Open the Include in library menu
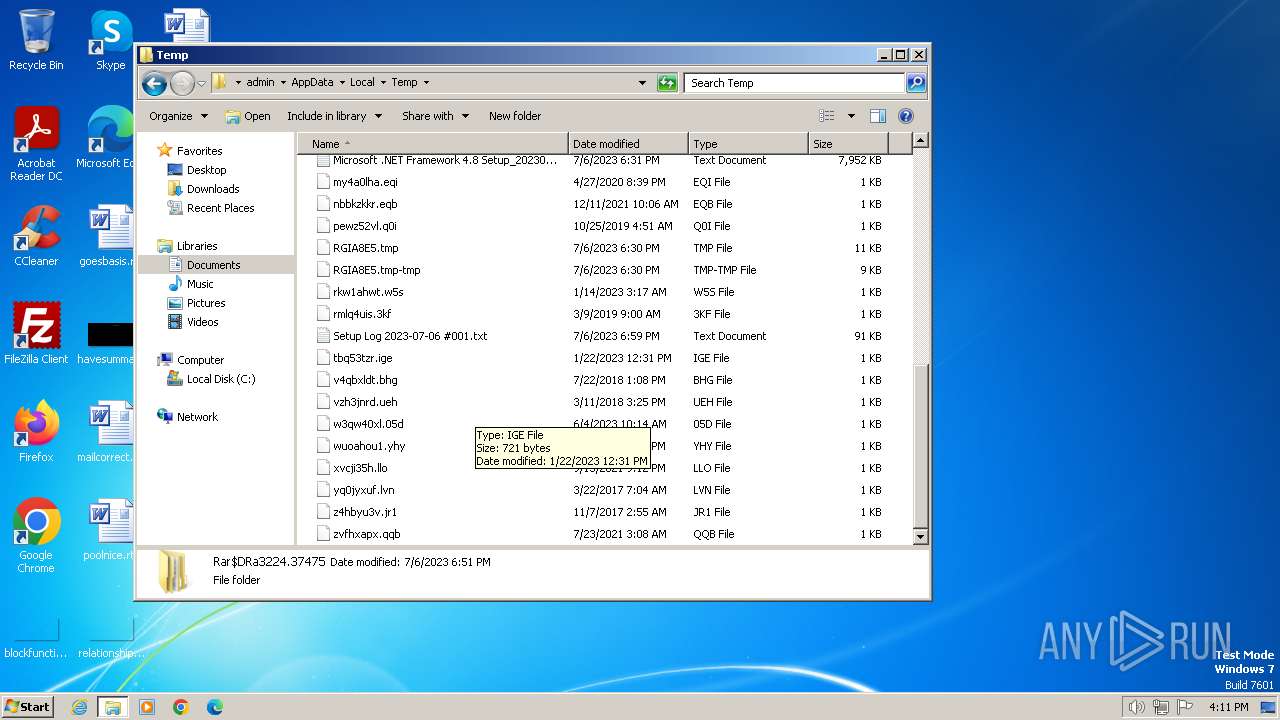The image size is (1280, 720). [x=334, y=116]
